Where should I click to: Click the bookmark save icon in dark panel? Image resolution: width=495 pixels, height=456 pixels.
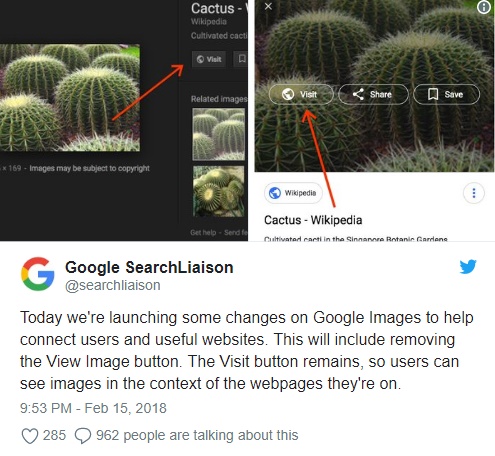pyautogui.click(x=241, y=59)
